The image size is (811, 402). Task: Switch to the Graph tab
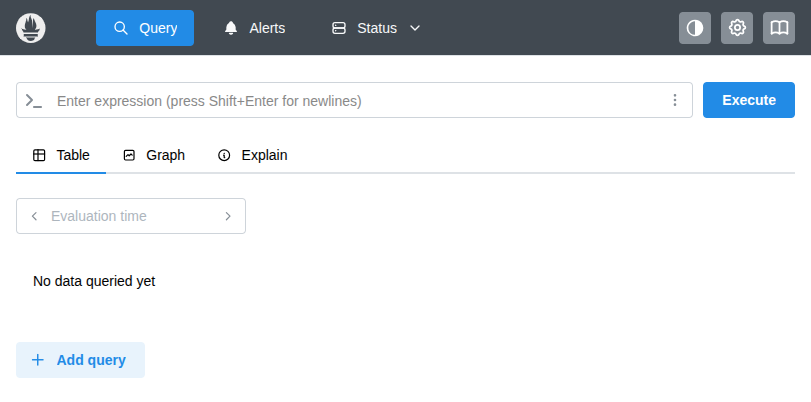click(x=154, y=155)
